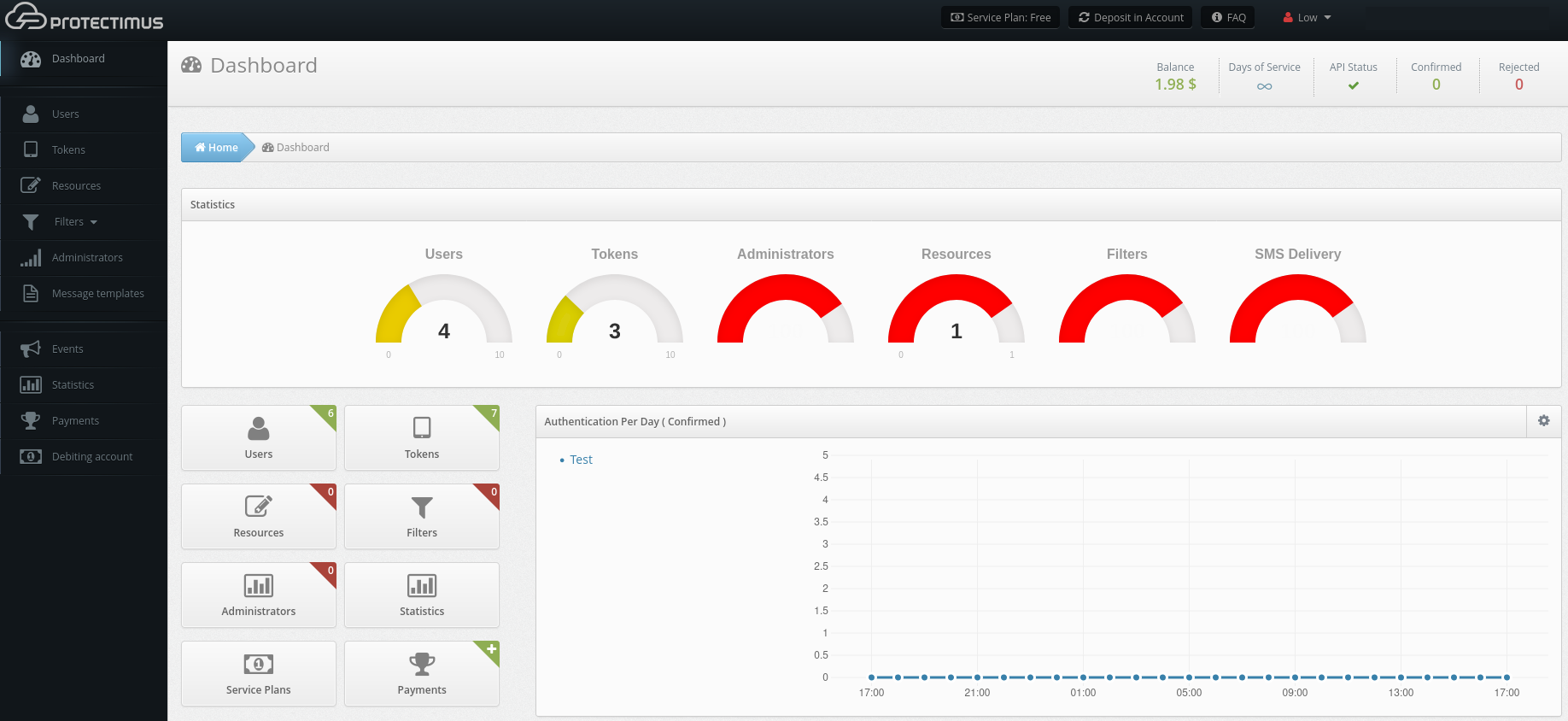This screenshot has height=721, width=1568.
Task: Expand the Filters sidebar dropdown
Action: tap(75, 222)
